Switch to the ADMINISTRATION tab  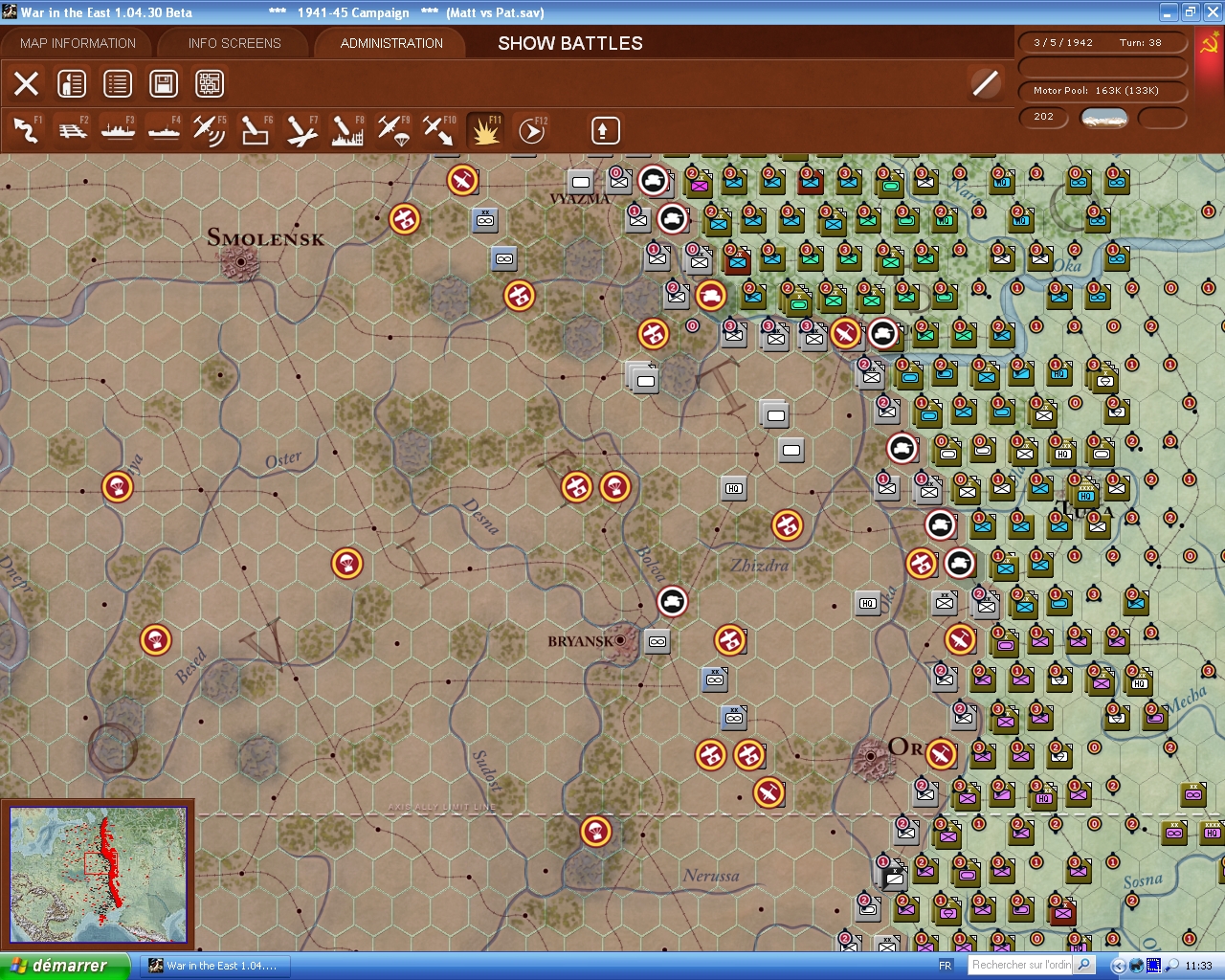click(x=391, y=43)
